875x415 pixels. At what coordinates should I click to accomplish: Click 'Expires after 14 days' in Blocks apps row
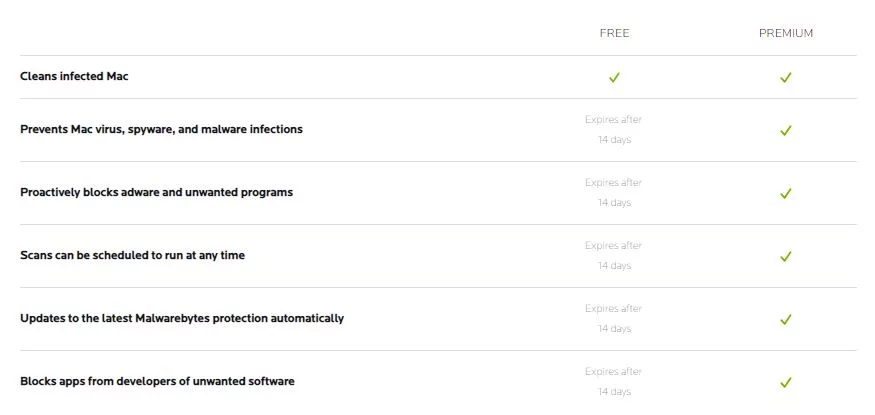(x=614, y=382)
